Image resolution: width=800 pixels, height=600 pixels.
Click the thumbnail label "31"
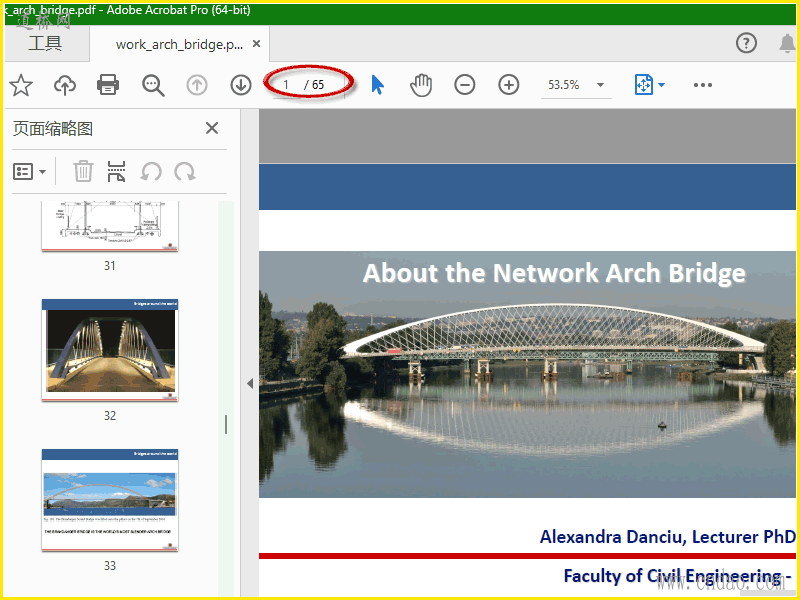click(x=110, y=266)
